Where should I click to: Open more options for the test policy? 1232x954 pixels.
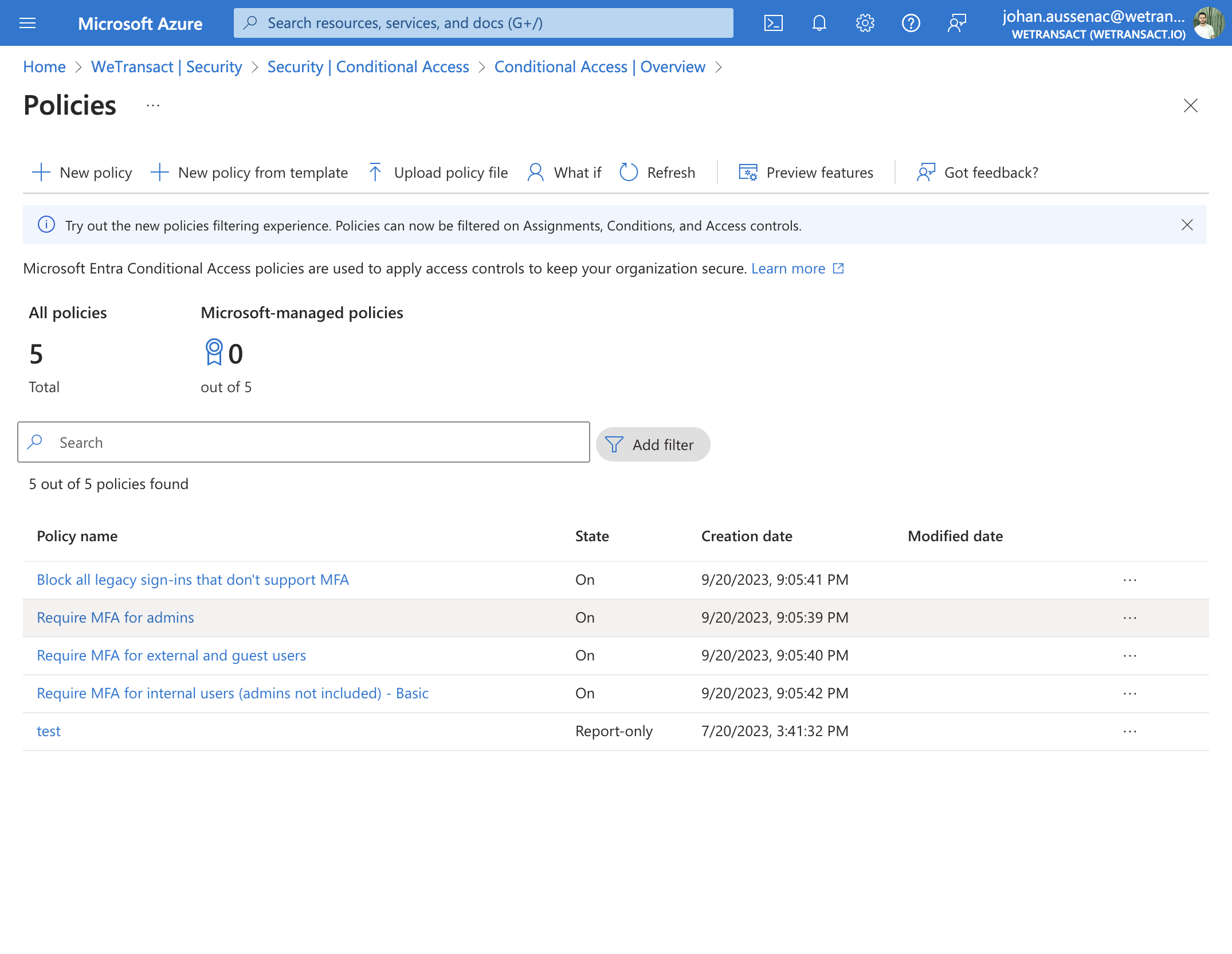click(1130, 731)
